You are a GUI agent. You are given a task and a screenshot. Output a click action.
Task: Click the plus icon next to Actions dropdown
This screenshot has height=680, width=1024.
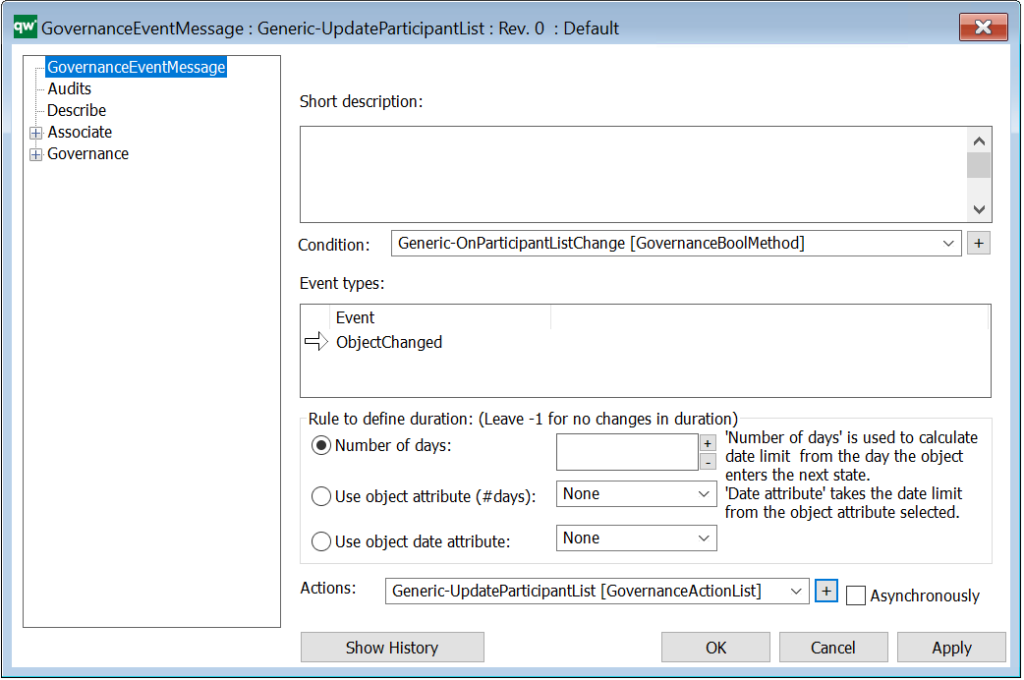tap(826, 591)
